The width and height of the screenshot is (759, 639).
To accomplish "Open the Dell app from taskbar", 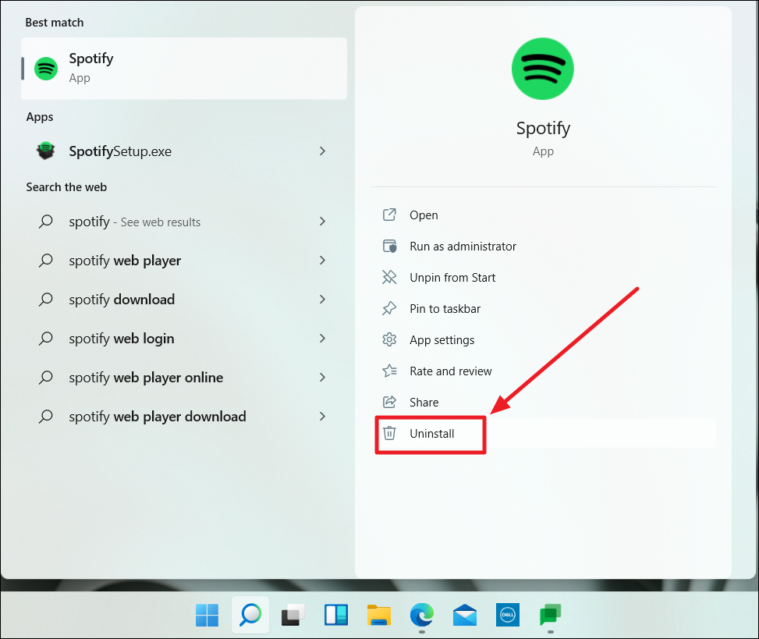I will [507, 615].
